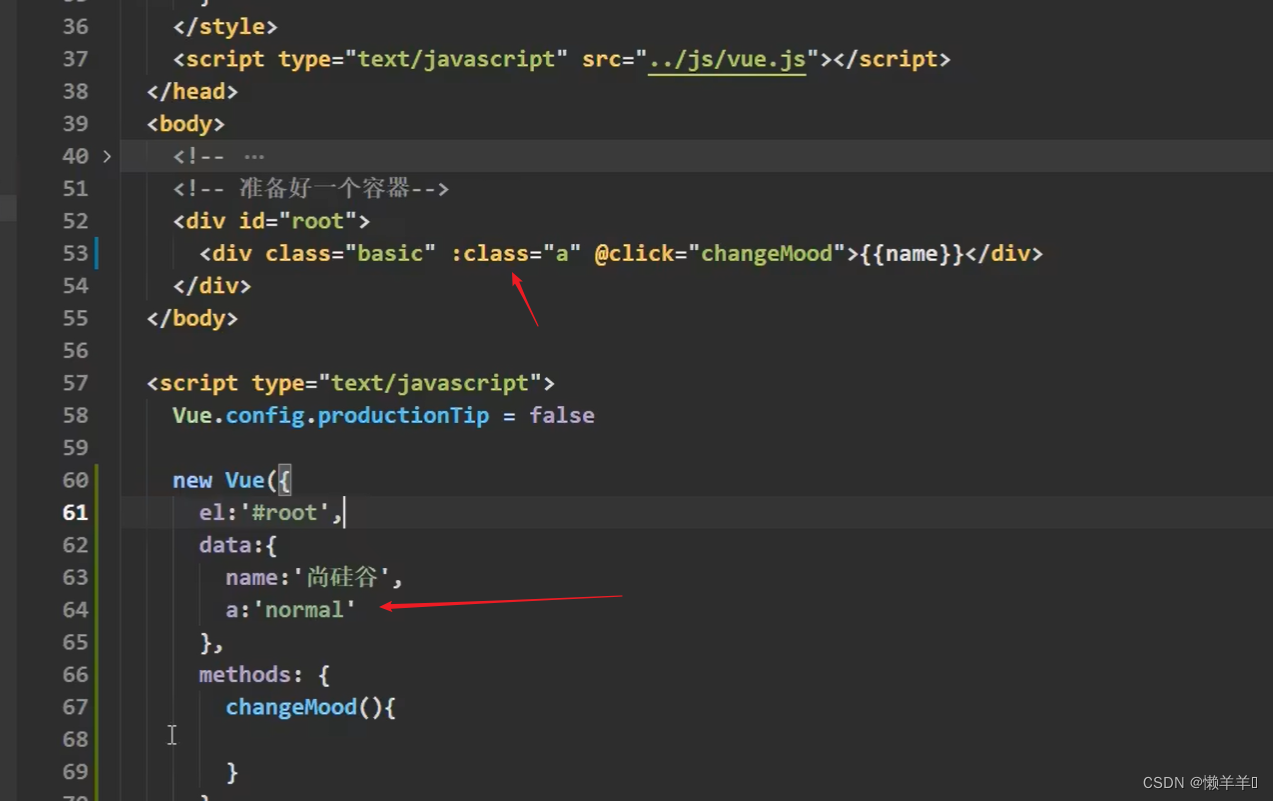The height and width of the screenshot is (801, 1273).
Task: Click the el:'#root' line
Action: tap(271, 512)
